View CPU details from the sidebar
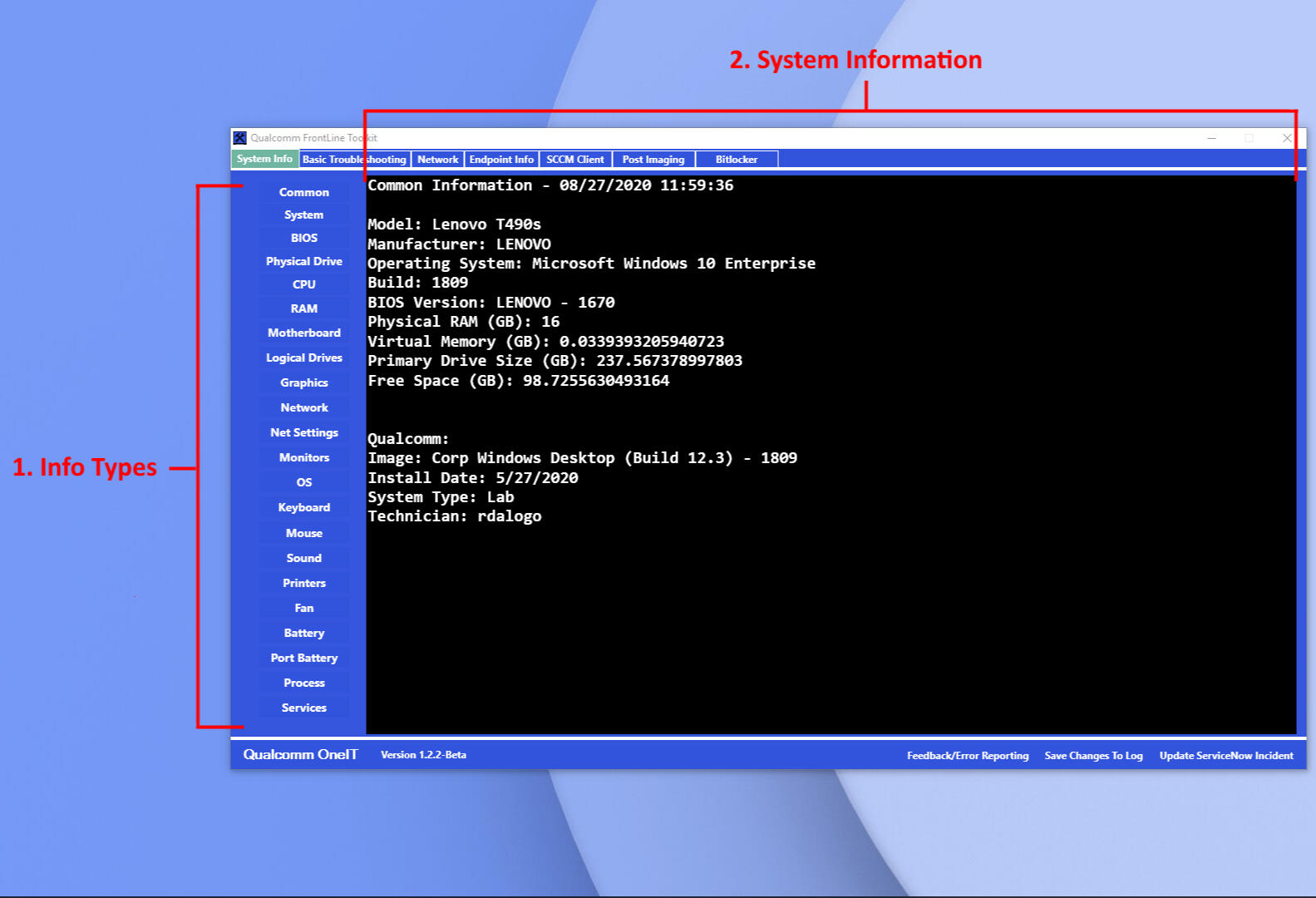 click(x=303, y=284)
